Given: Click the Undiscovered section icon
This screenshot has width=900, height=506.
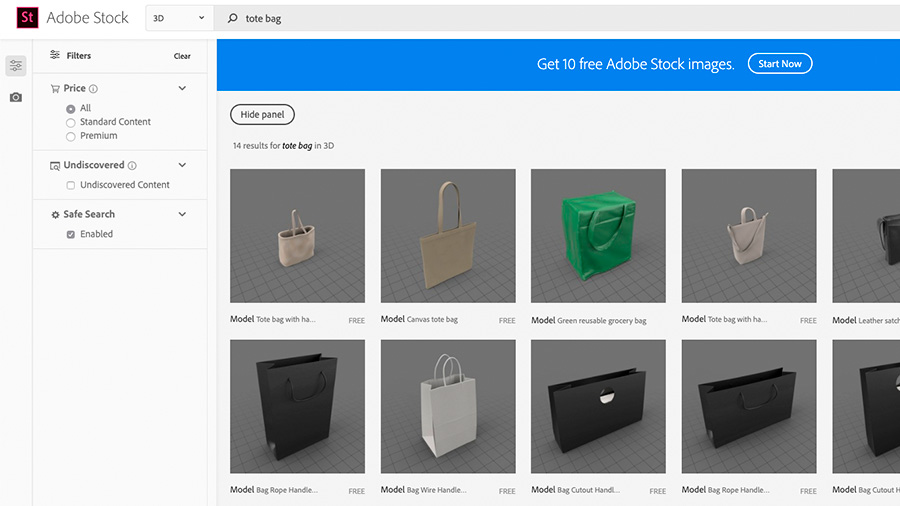Looking at the screenshot, I should pyautogui.click(x=55, y=166).
